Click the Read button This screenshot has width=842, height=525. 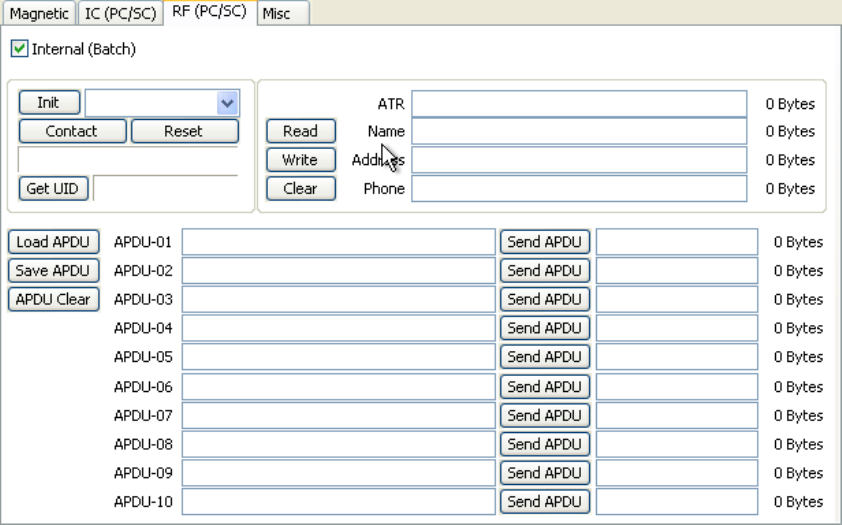pyautogui.click(x=301, y=131)
